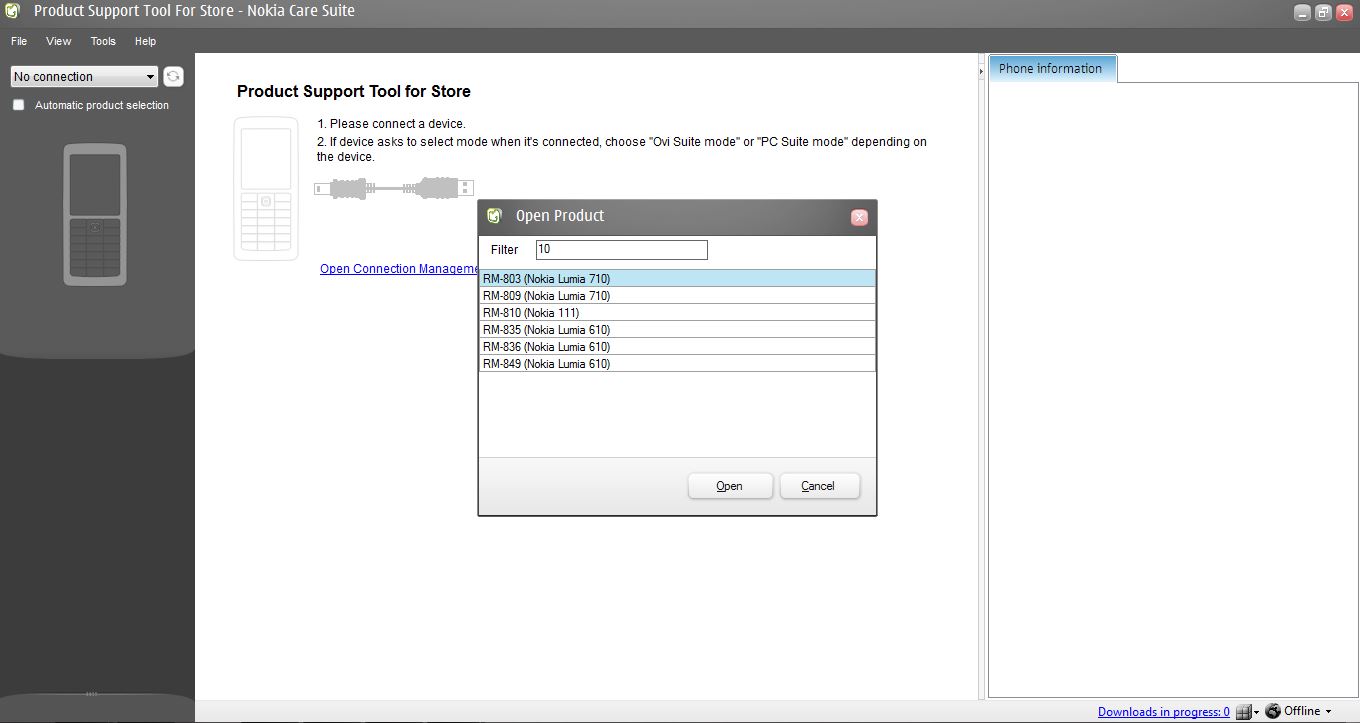The height and width of the screenshot is (723, 1360).
Task: Select RM-836 (Nokia Lumia 610)
Action: click(x=677, y=347)
